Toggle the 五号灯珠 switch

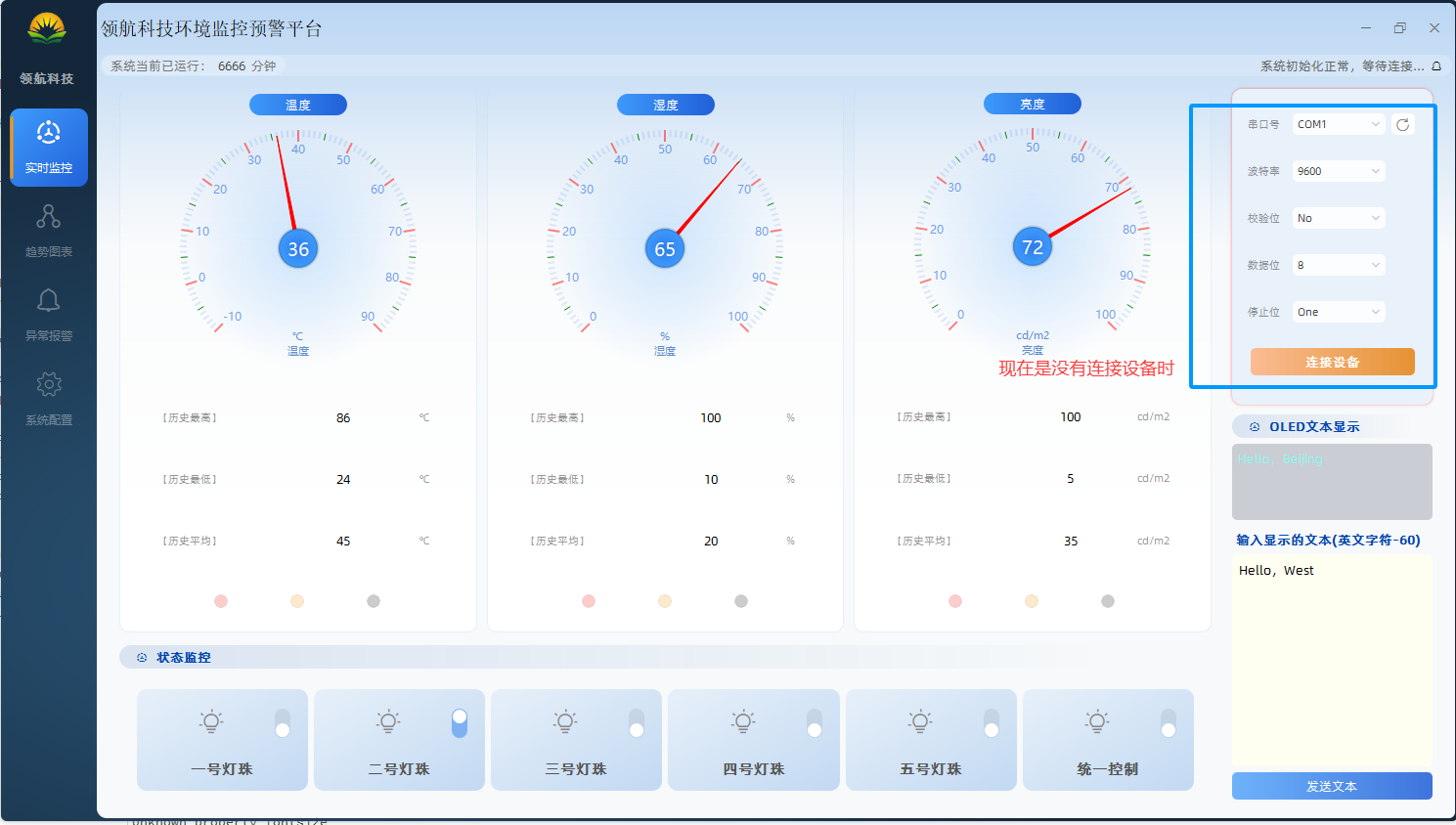coord(992,723)
